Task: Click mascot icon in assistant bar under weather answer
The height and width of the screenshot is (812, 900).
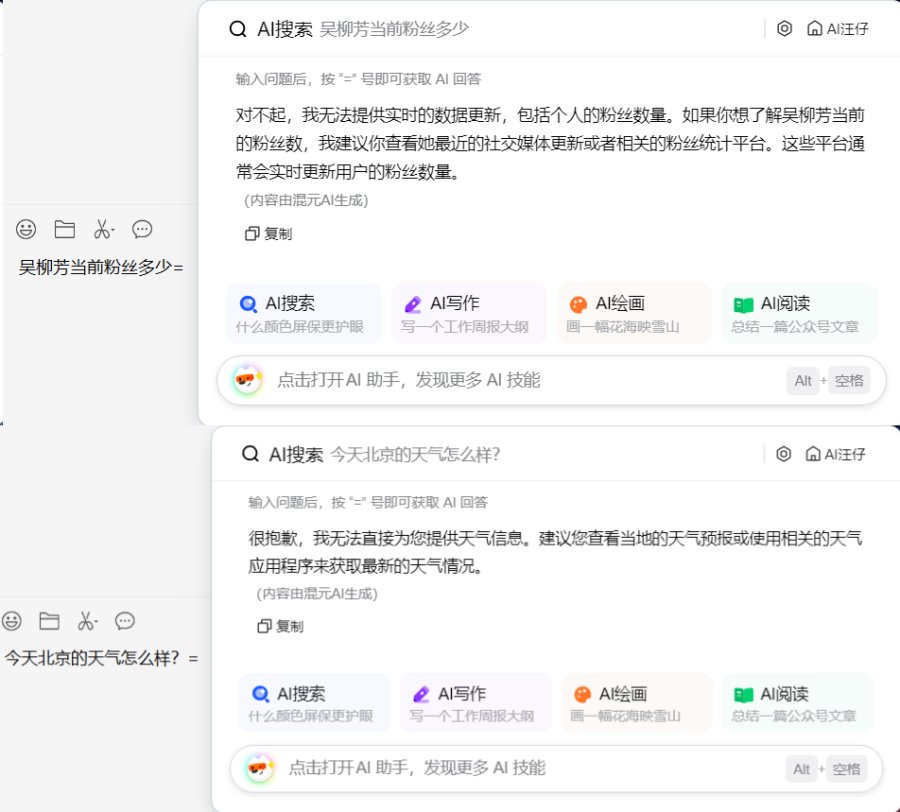Action: 259,768
